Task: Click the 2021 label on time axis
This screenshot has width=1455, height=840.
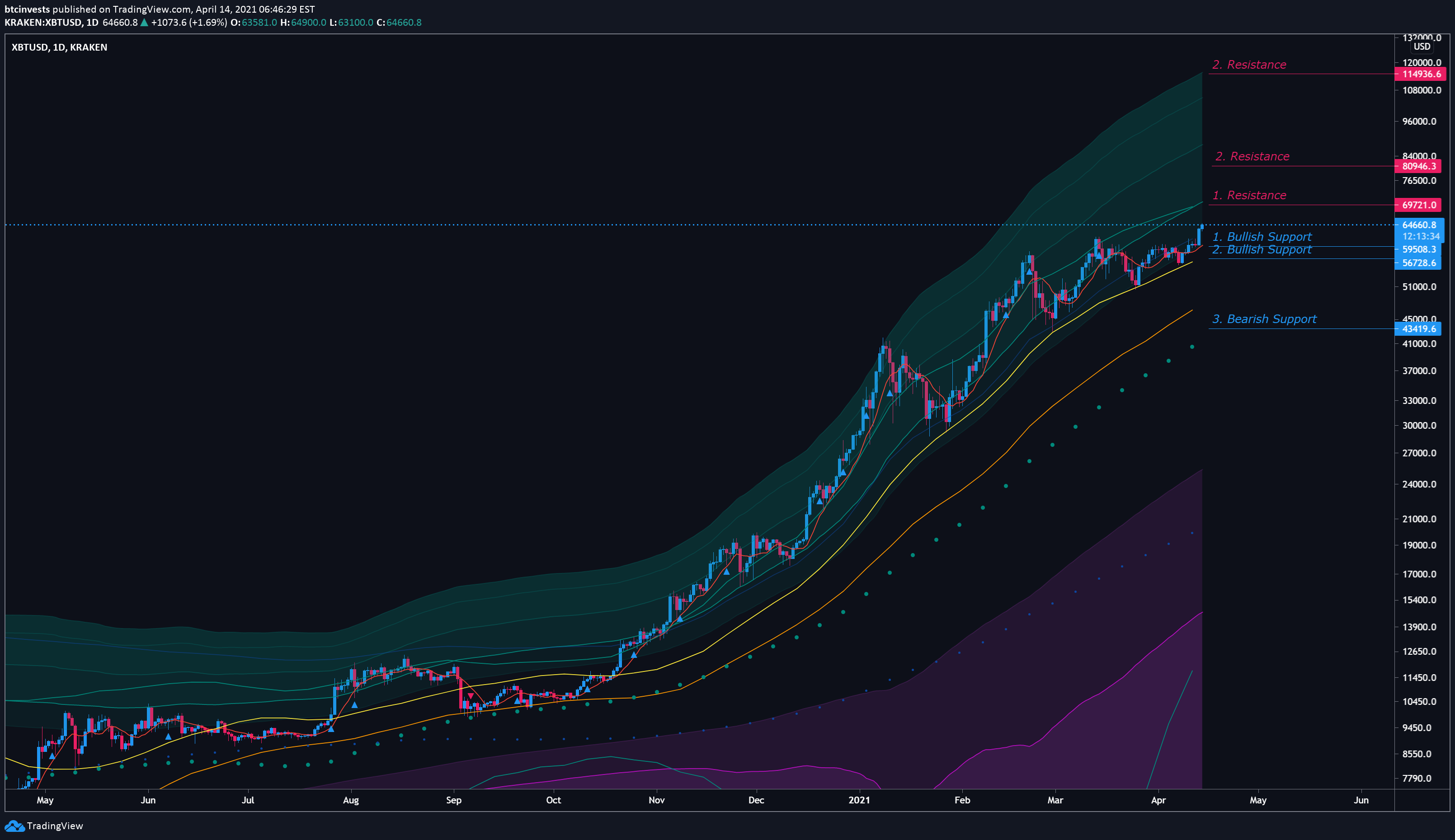Action: click(859, 800)
